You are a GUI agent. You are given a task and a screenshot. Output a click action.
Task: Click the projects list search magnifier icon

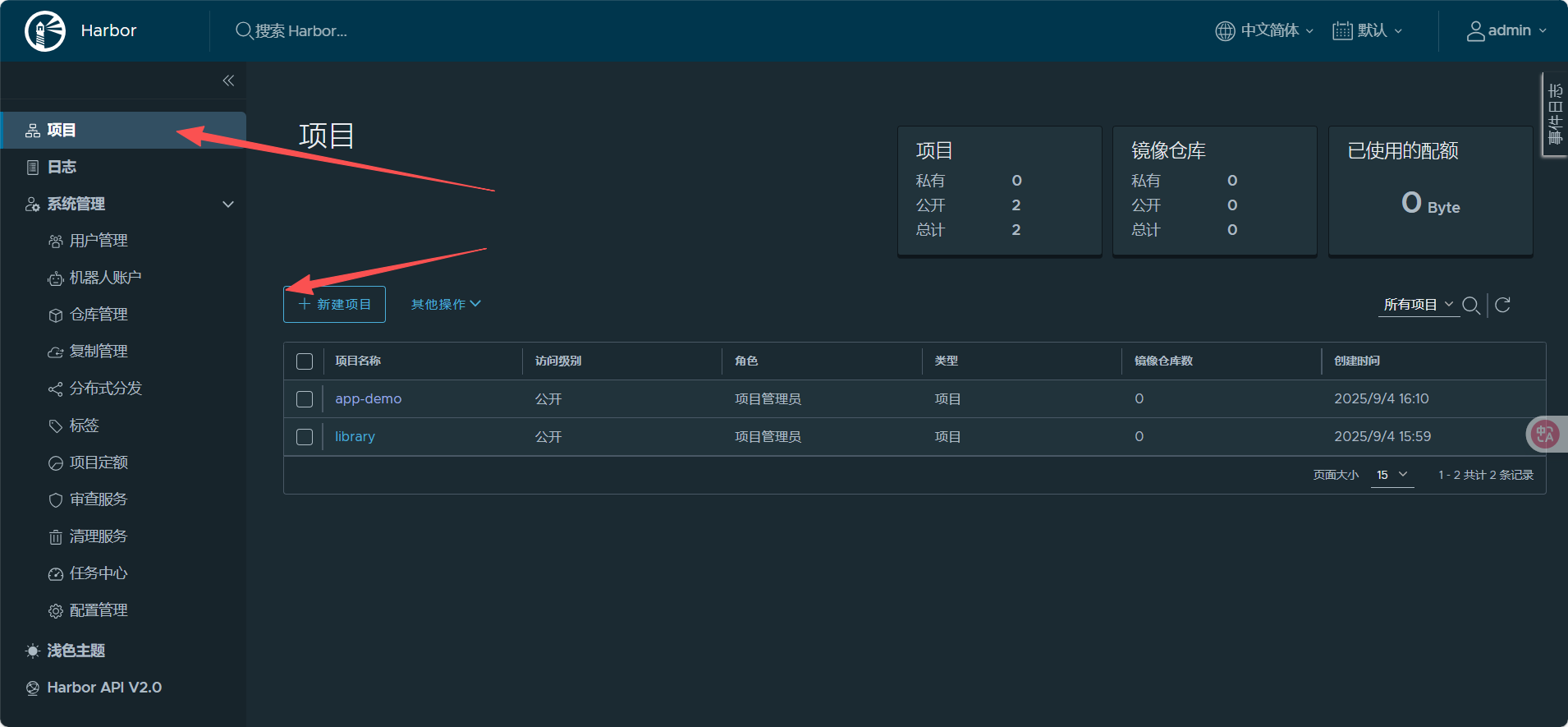tap(1471, 305)
